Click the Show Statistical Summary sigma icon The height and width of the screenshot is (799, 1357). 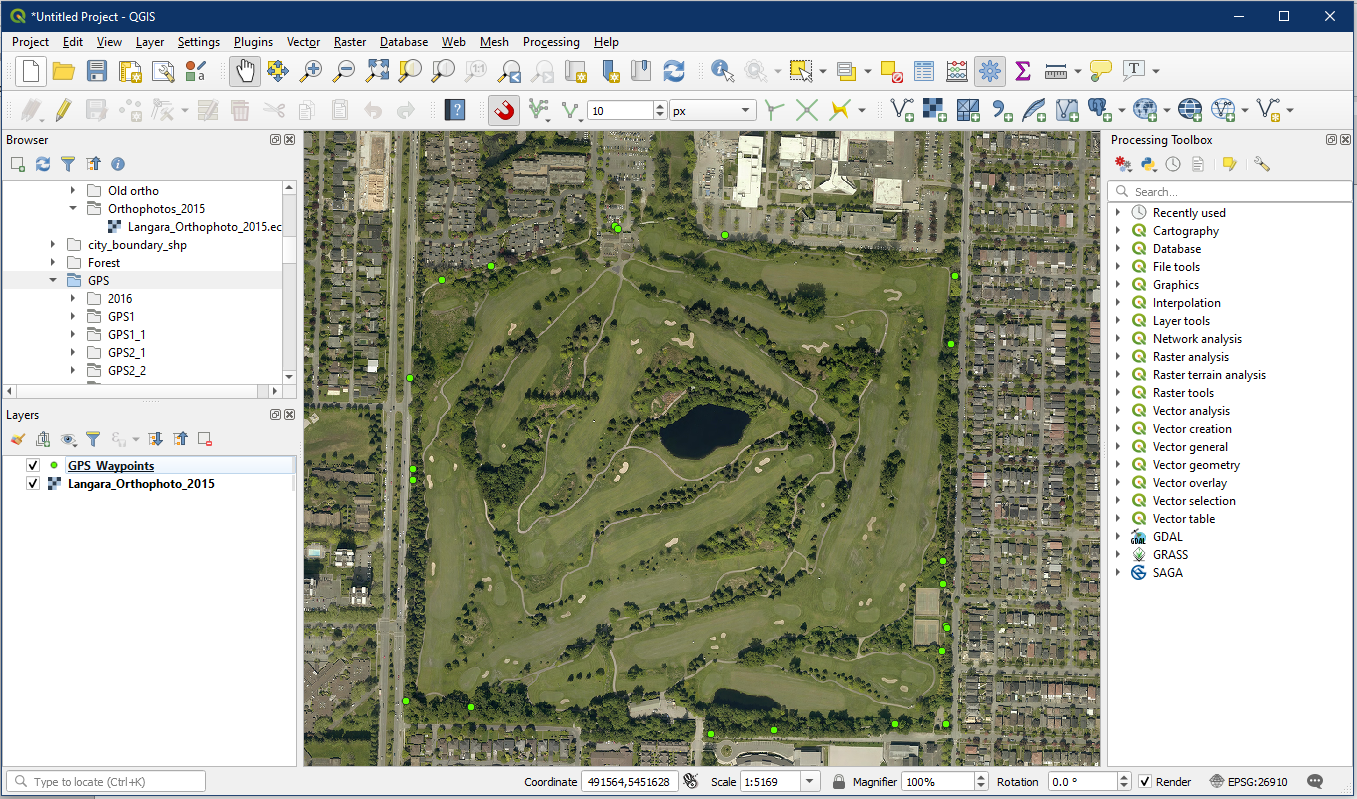(x=1022, y=71)
